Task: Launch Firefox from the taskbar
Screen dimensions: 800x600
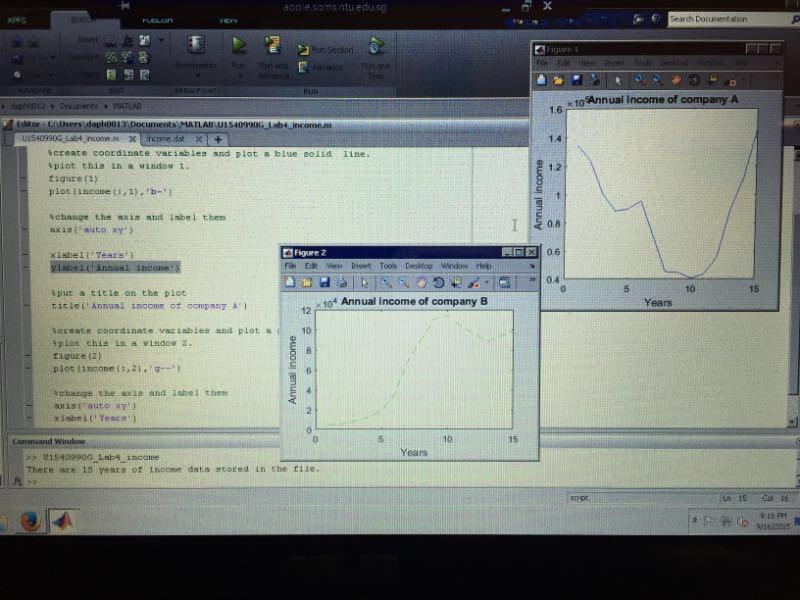Action: (x=30, y=521)
